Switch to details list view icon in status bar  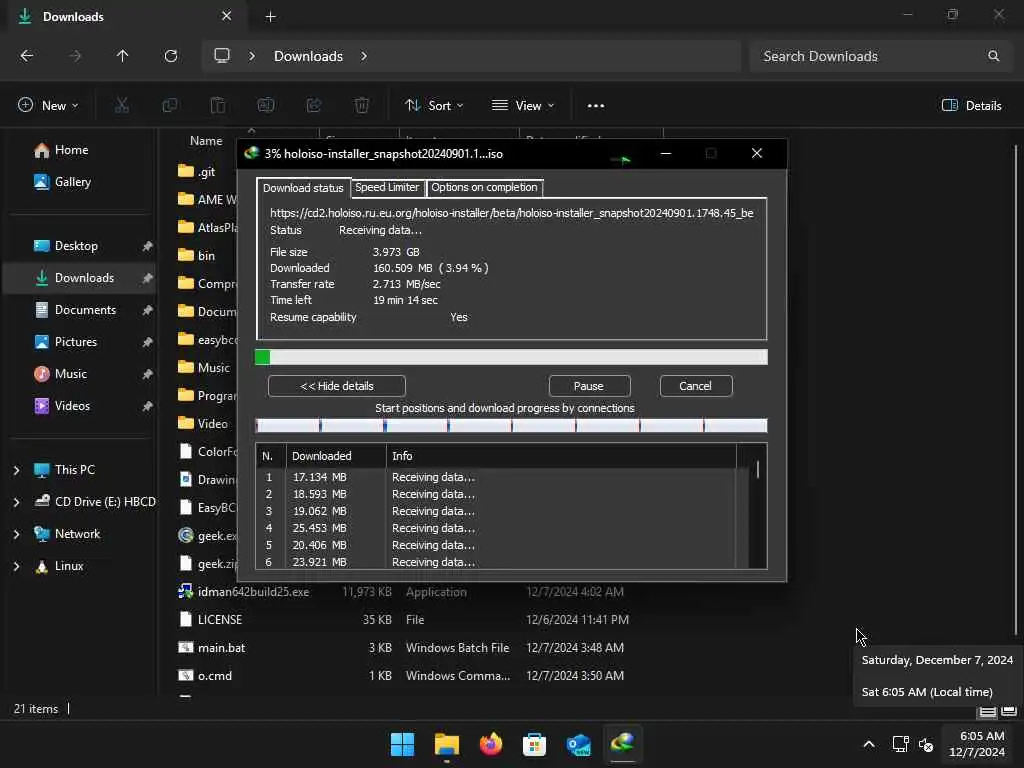pyautogui.click(x=988, y=712)
